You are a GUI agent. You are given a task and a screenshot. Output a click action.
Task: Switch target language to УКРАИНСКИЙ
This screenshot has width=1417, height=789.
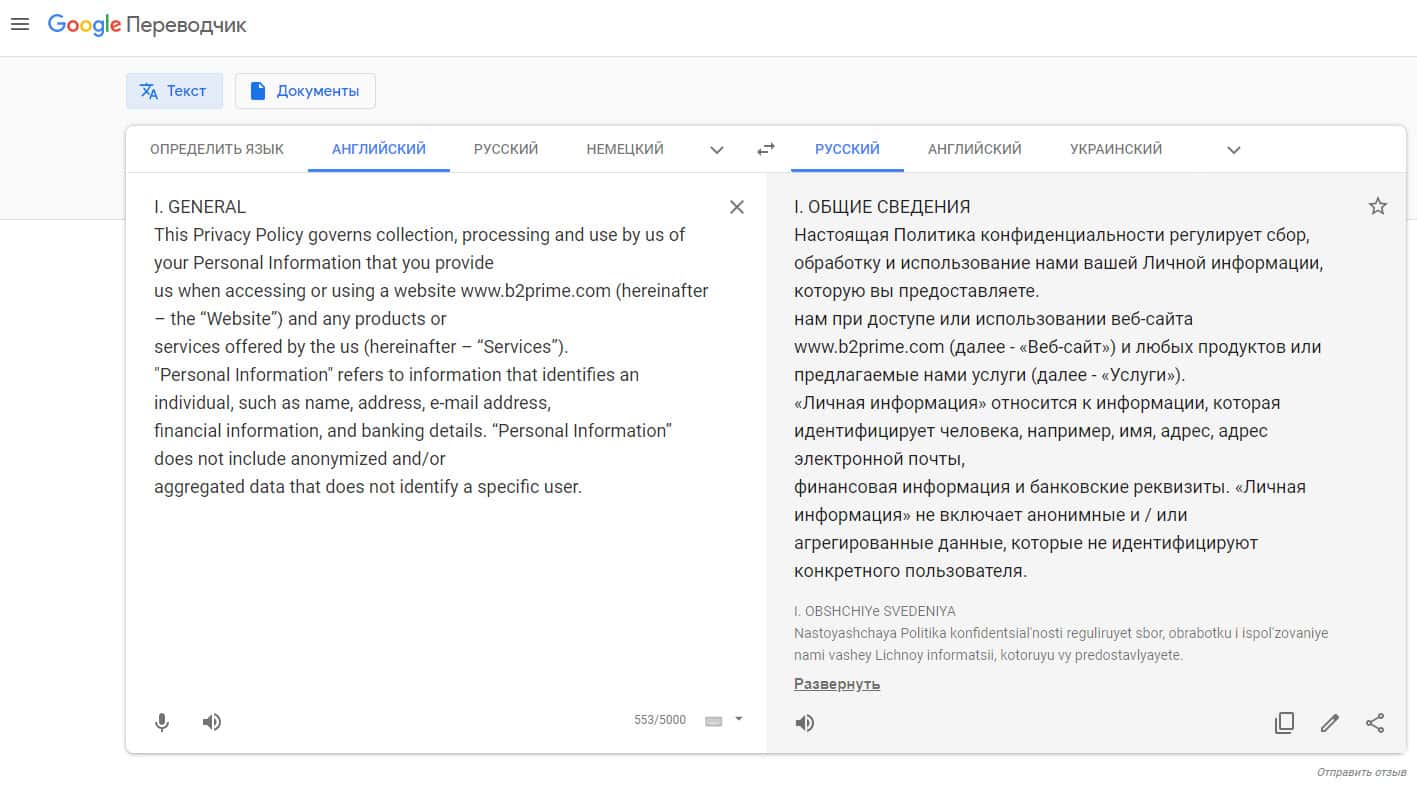[x=1116, y=149]
